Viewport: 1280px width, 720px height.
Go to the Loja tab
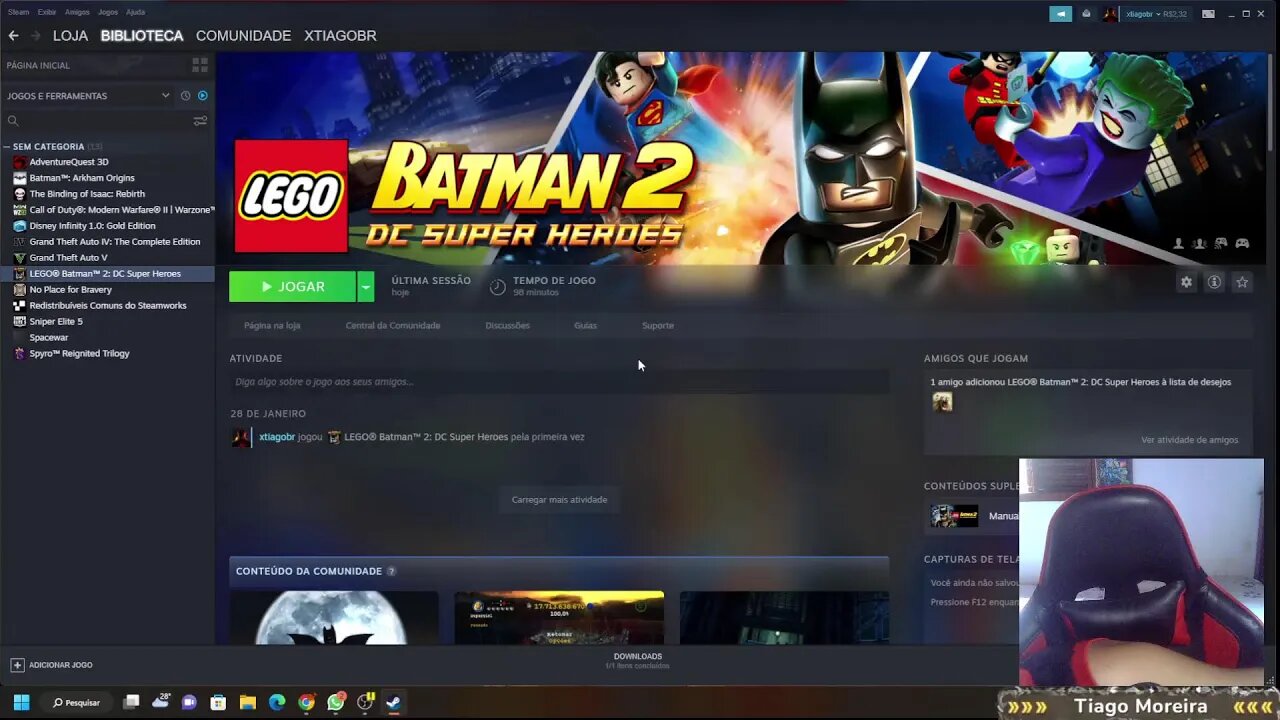point(70,35)
